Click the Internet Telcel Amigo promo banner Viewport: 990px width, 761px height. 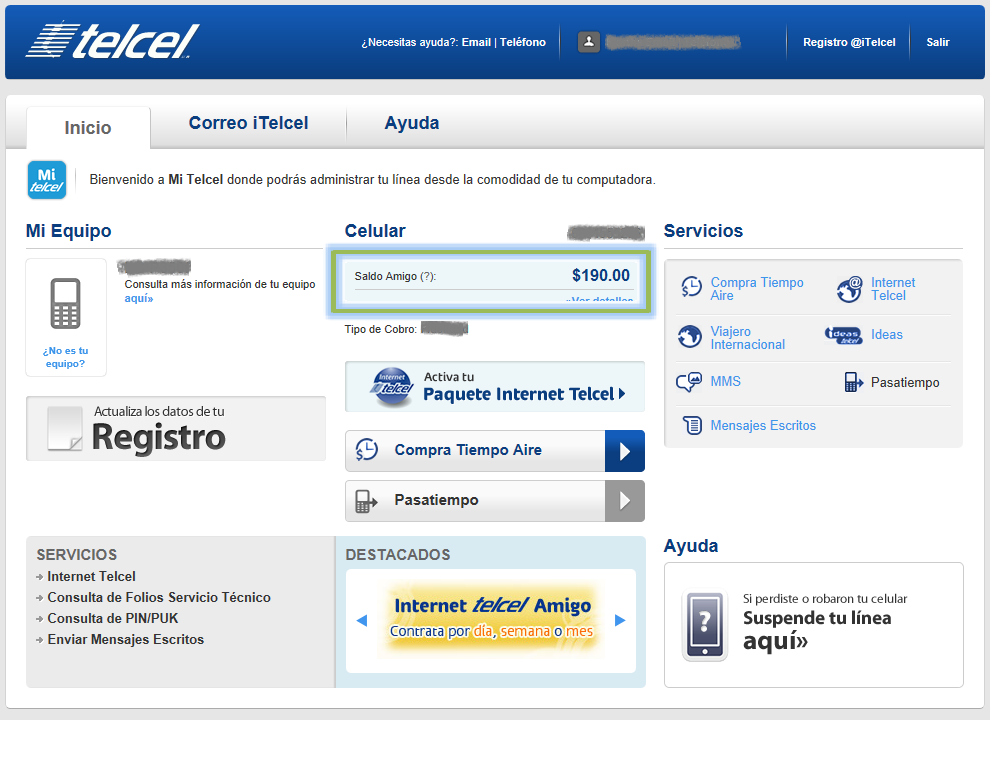491,619
